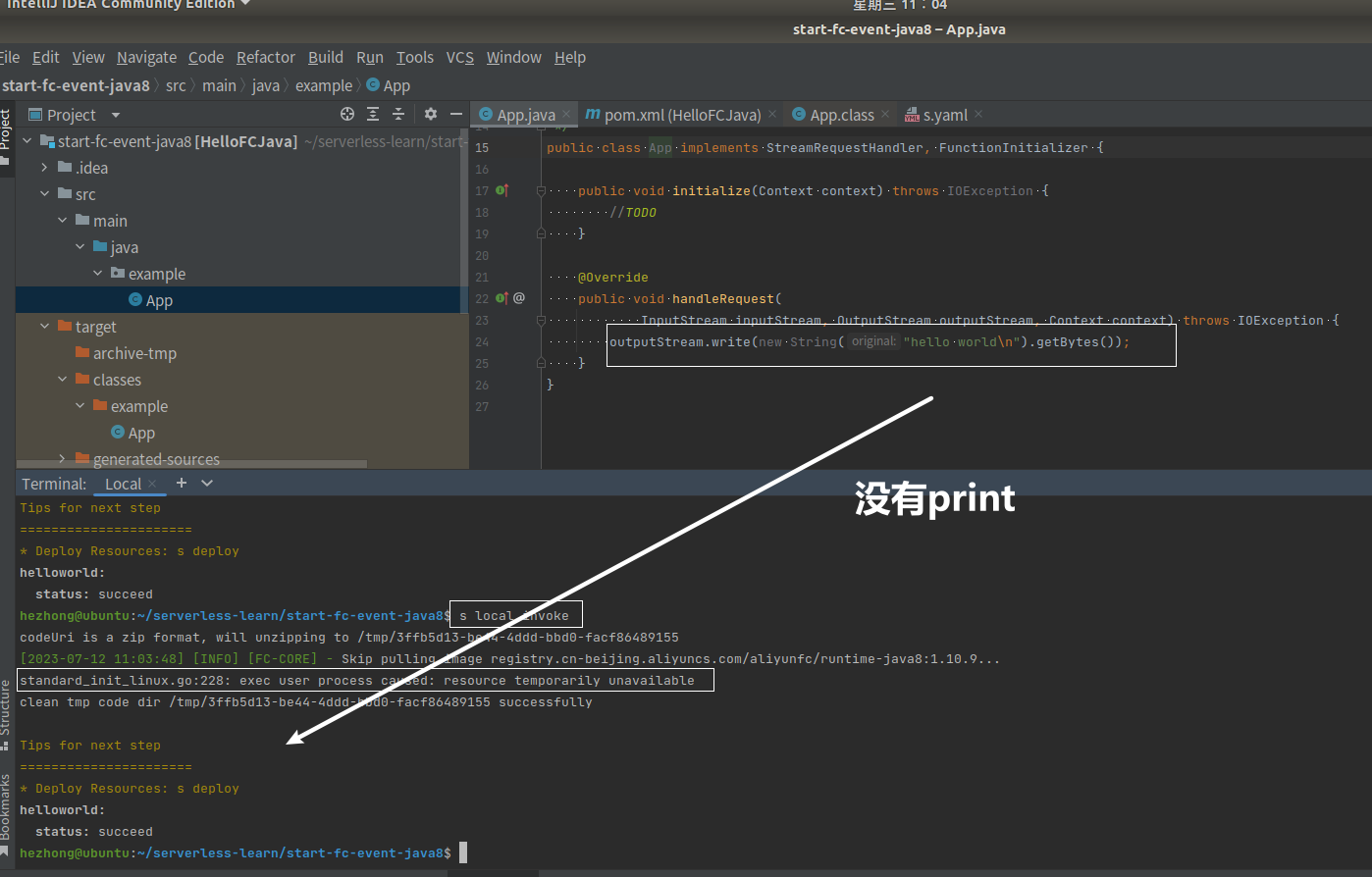1372x877 pixels.
Task: Click the Expand All icon in Project panel
Action: click(x=373, y=114)
